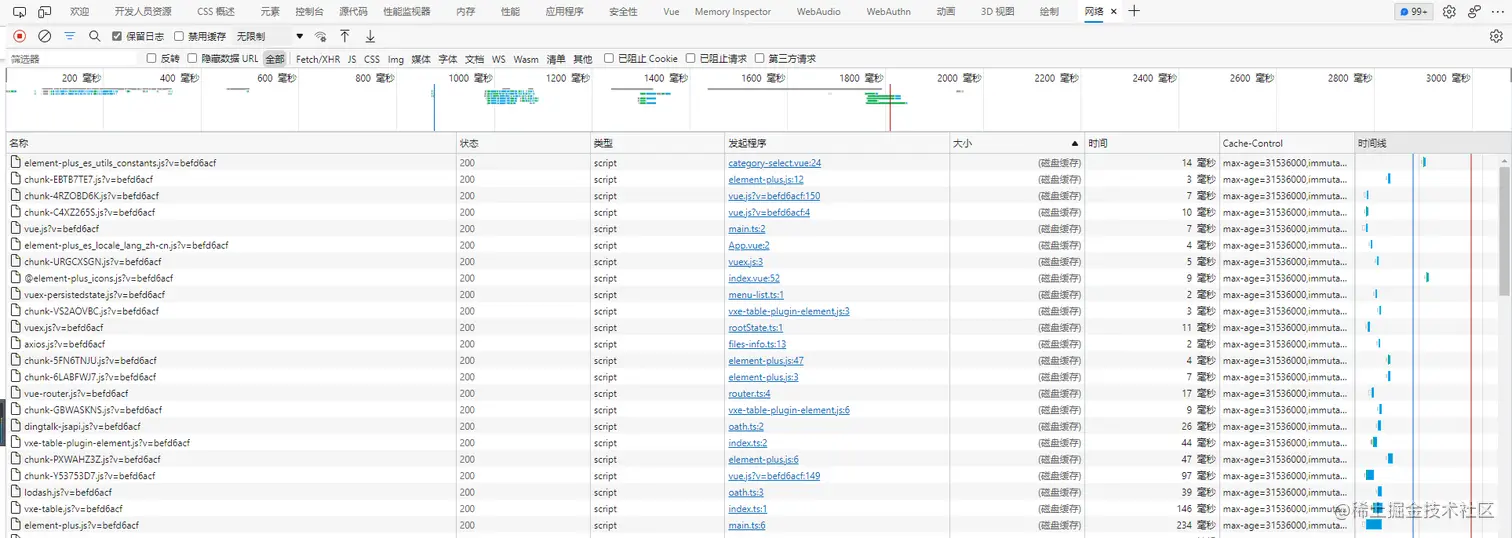Open DevTools settings gear in top bar
This screenshot has width=1512, height=538.
point(1449,12)
